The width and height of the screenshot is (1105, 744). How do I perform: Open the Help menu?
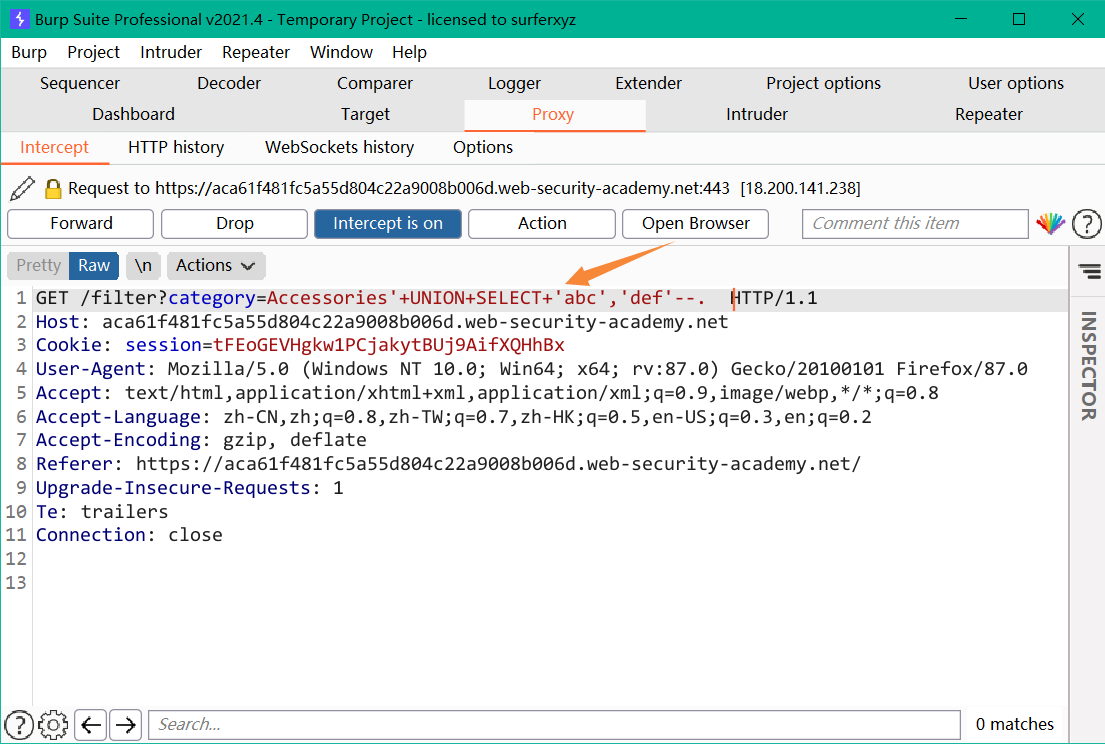tap(409, 52)
